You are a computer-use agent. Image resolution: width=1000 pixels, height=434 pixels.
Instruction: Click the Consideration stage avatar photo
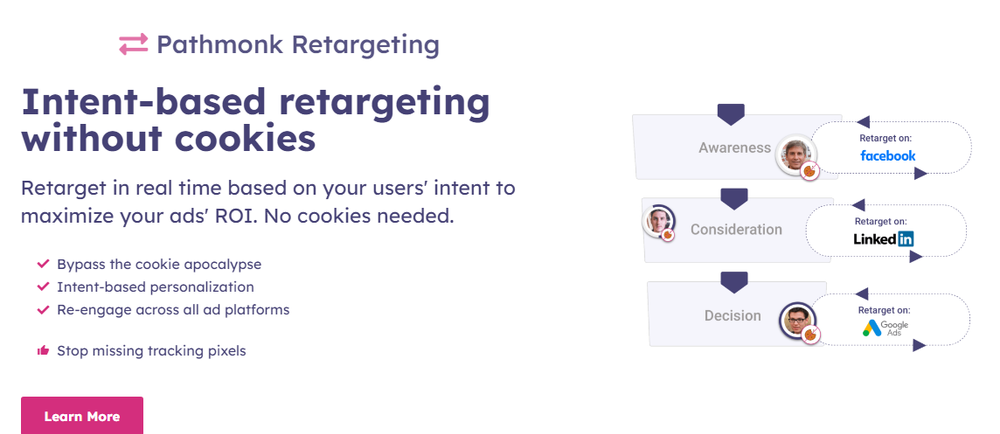click(x=658, y=222)
